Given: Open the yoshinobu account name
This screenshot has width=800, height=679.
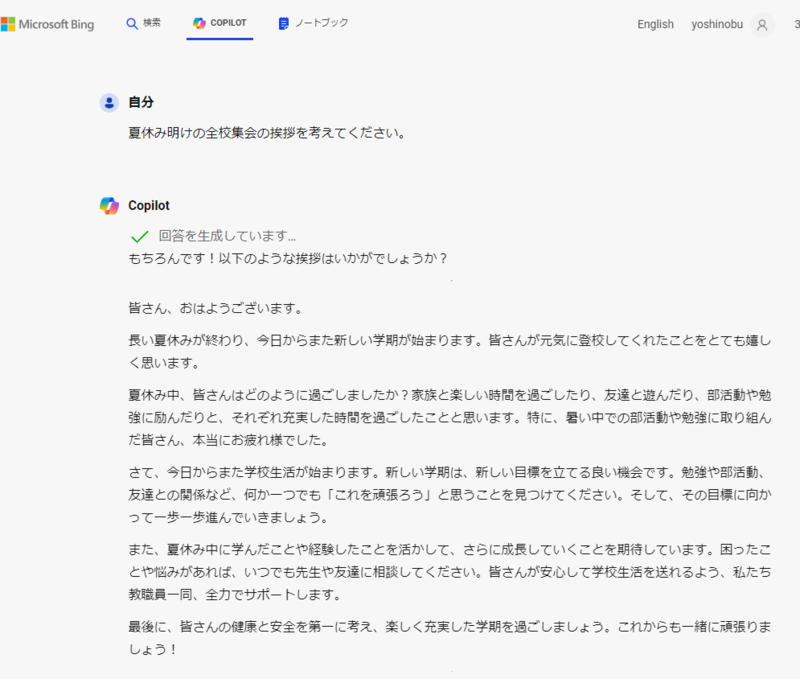Looking at the screenshot, I should pos(717,24).
